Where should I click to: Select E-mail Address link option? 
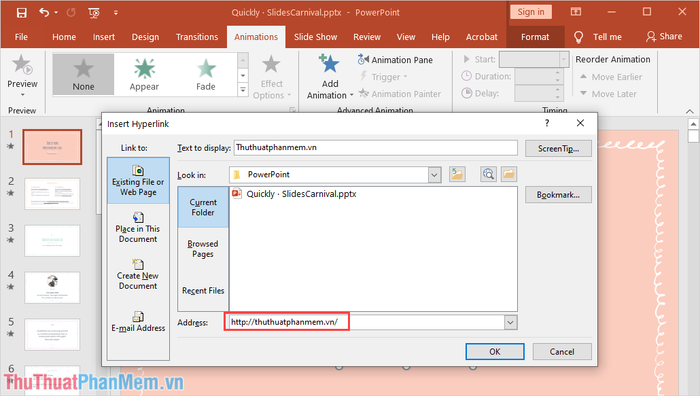pyautogui.click(x=138, y=321)
